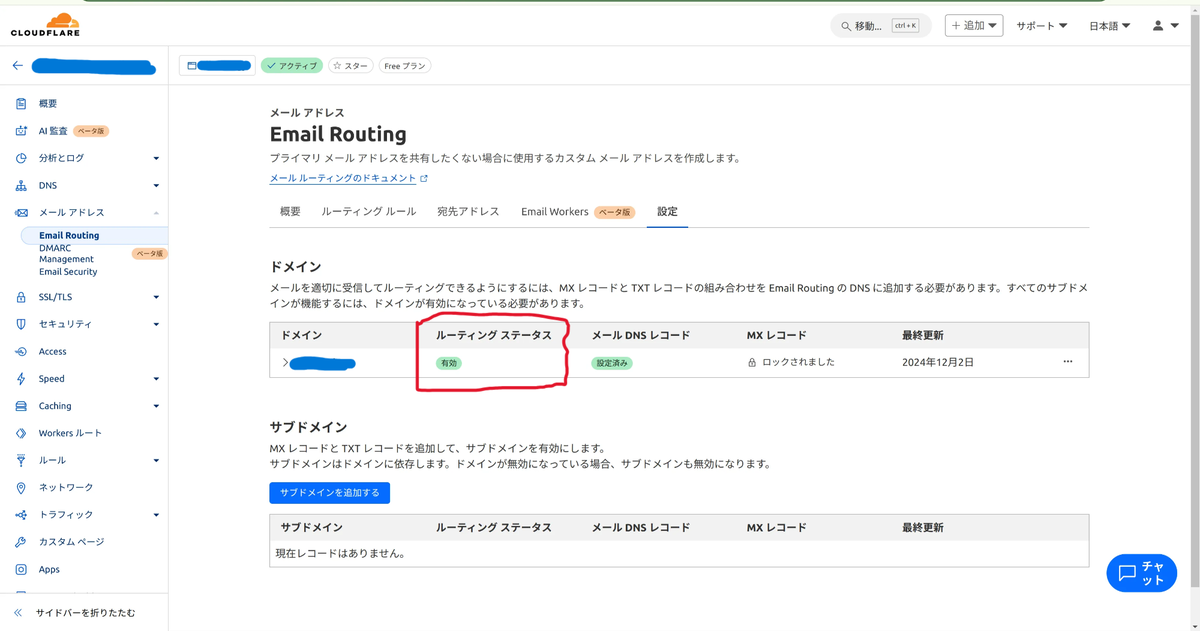The height and width of the screenshot is (631, 1200).
Task: Open the チャット chat button
Action: 1141,573
